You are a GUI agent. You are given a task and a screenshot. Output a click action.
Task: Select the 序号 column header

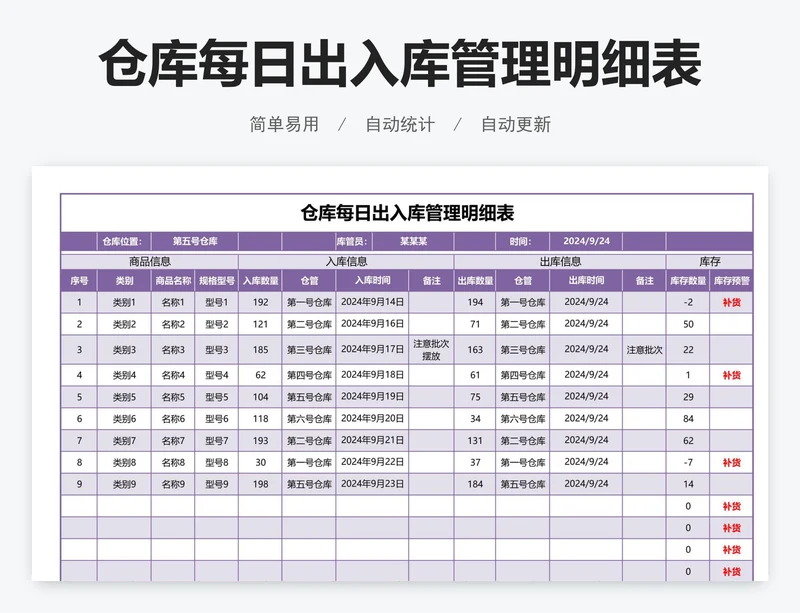coord(79,281)
